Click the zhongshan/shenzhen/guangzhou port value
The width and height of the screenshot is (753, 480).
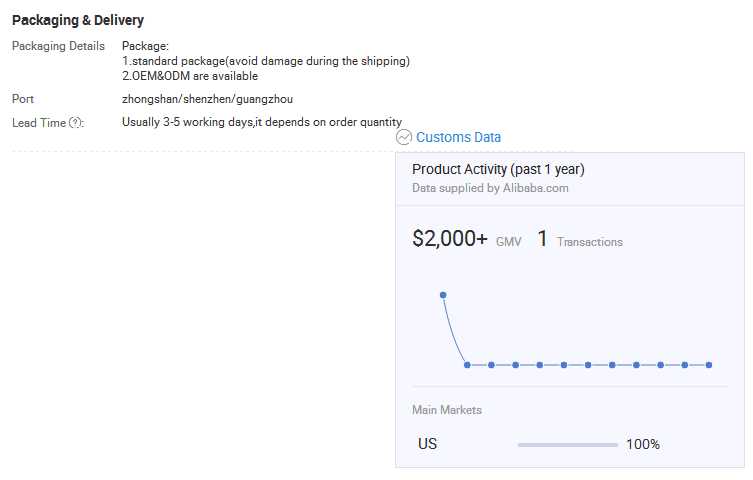click(207, 99)
